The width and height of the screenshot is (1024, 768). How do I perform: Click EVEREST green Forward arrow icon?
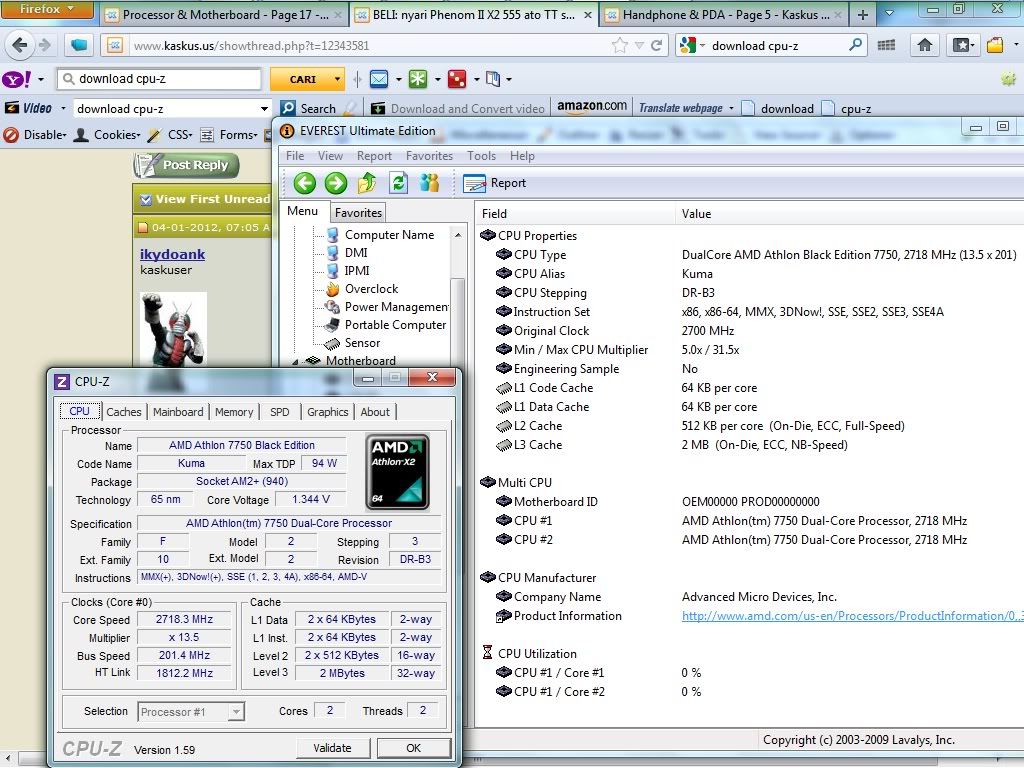point(336,183)
